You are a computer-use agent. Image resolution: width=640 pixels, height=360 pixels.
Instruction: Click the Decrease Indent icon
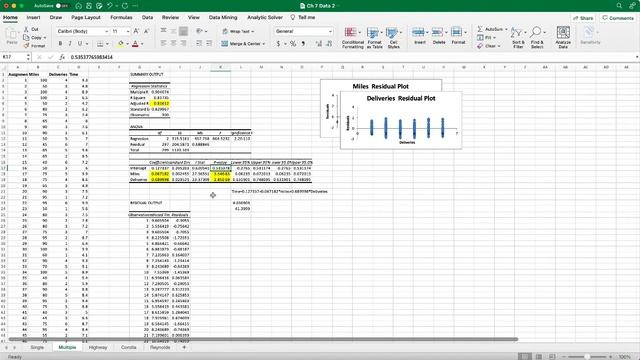(x=199, y=43)
